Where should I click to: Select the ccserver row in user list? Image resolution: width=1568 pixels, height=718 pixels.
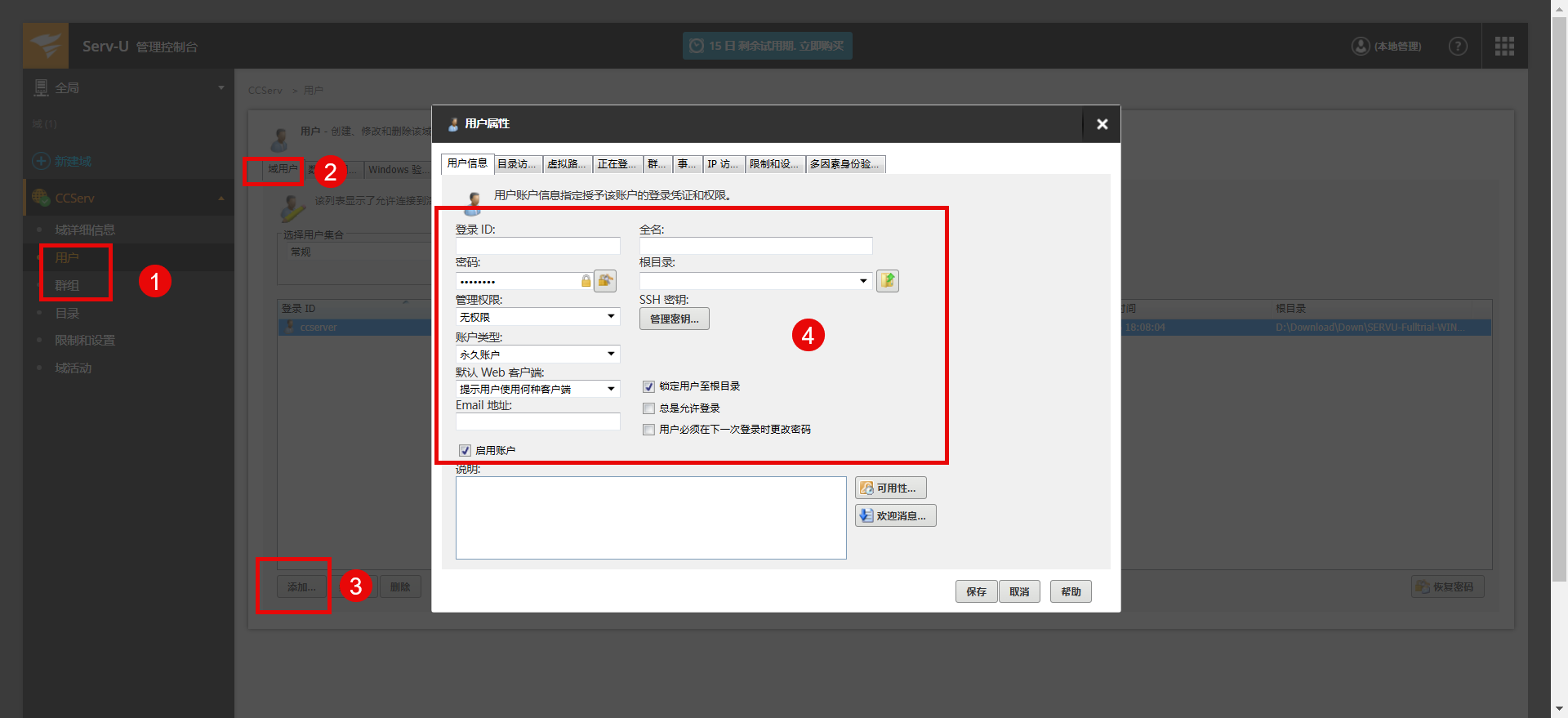tap(355, 328)
